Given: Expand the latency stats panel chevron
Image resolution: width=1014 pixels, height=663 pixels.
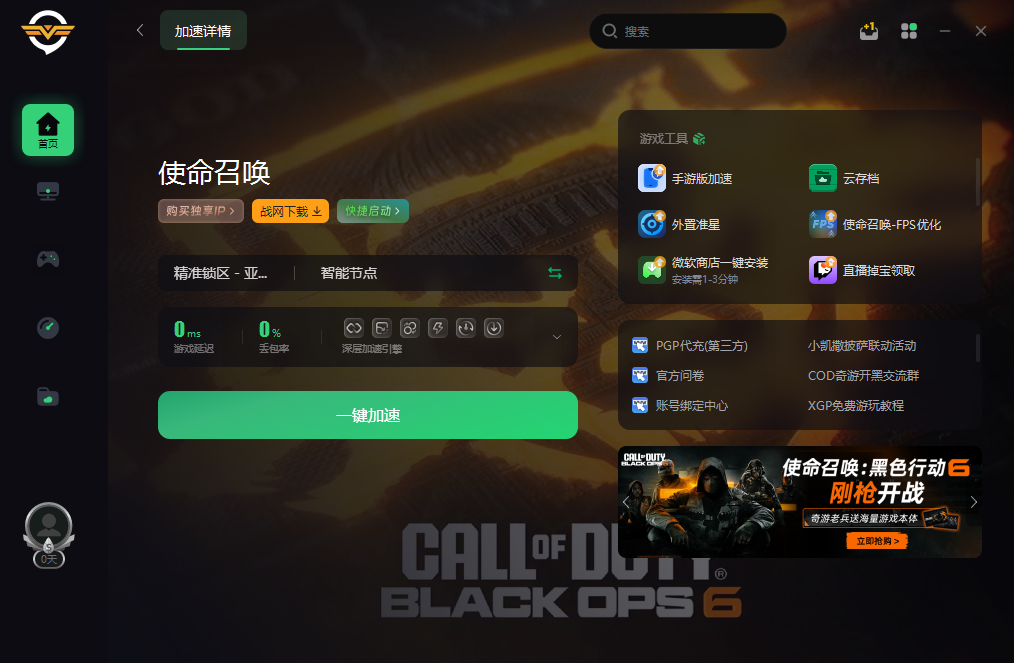Looking at the screenshot, I should point(556,337).
